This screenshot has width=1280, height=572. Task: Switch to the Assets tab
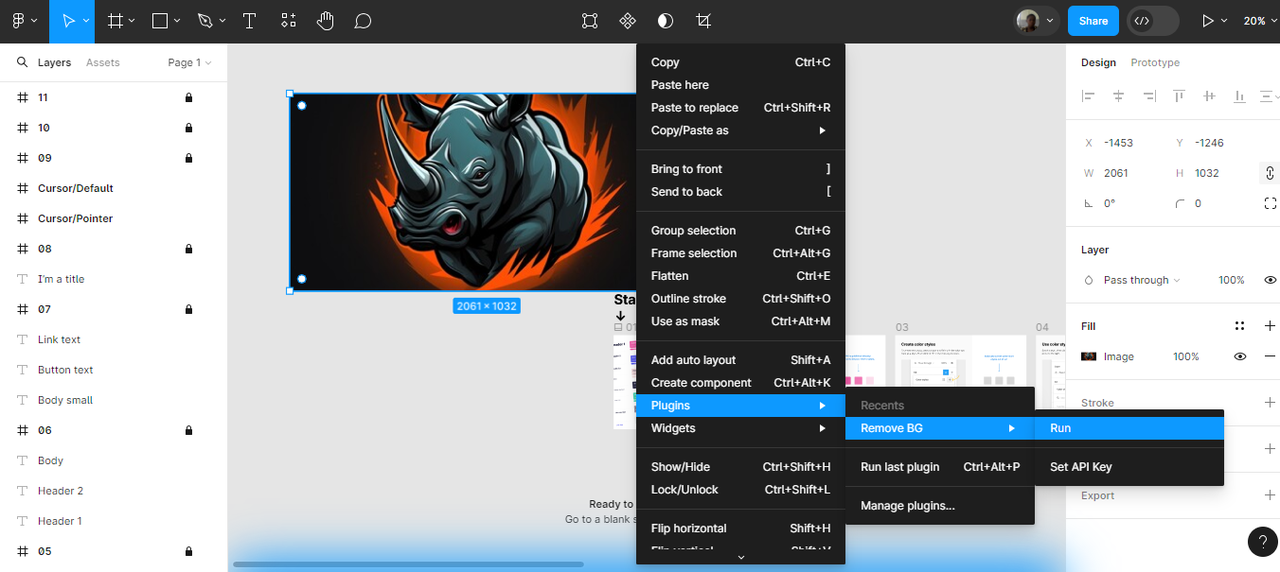click(103, 62)
